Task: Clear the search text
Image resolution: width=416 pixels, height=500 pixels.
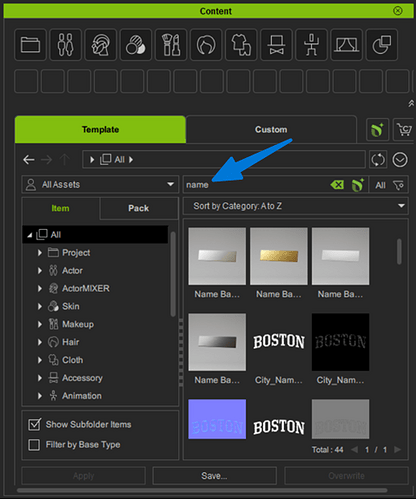Action: click(x=337, y=185)
